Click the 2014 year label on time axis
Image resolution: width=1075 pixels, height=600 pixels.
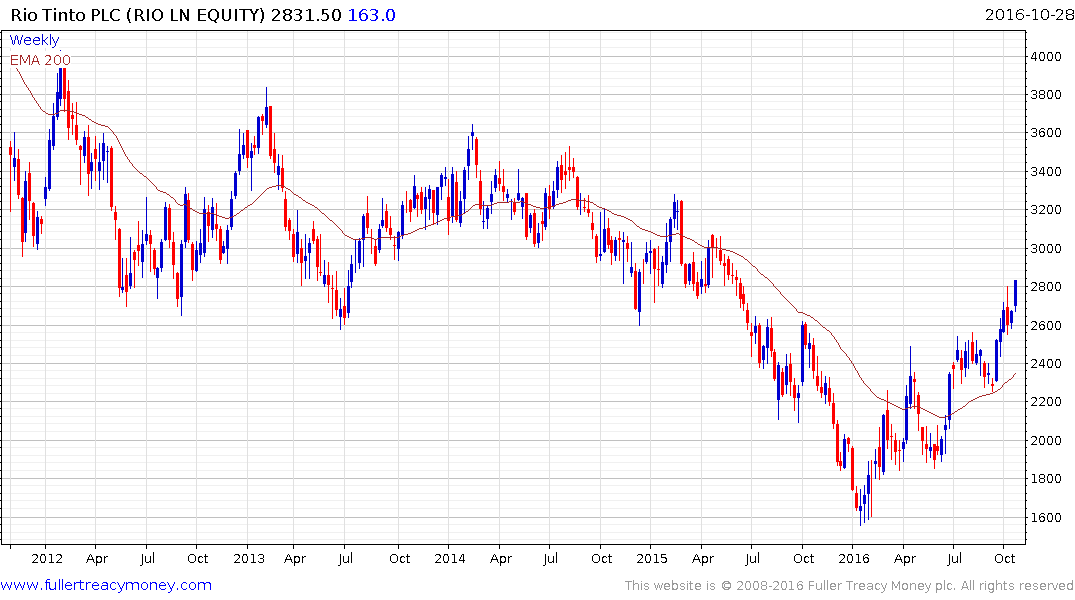click(x=450, y=558)
